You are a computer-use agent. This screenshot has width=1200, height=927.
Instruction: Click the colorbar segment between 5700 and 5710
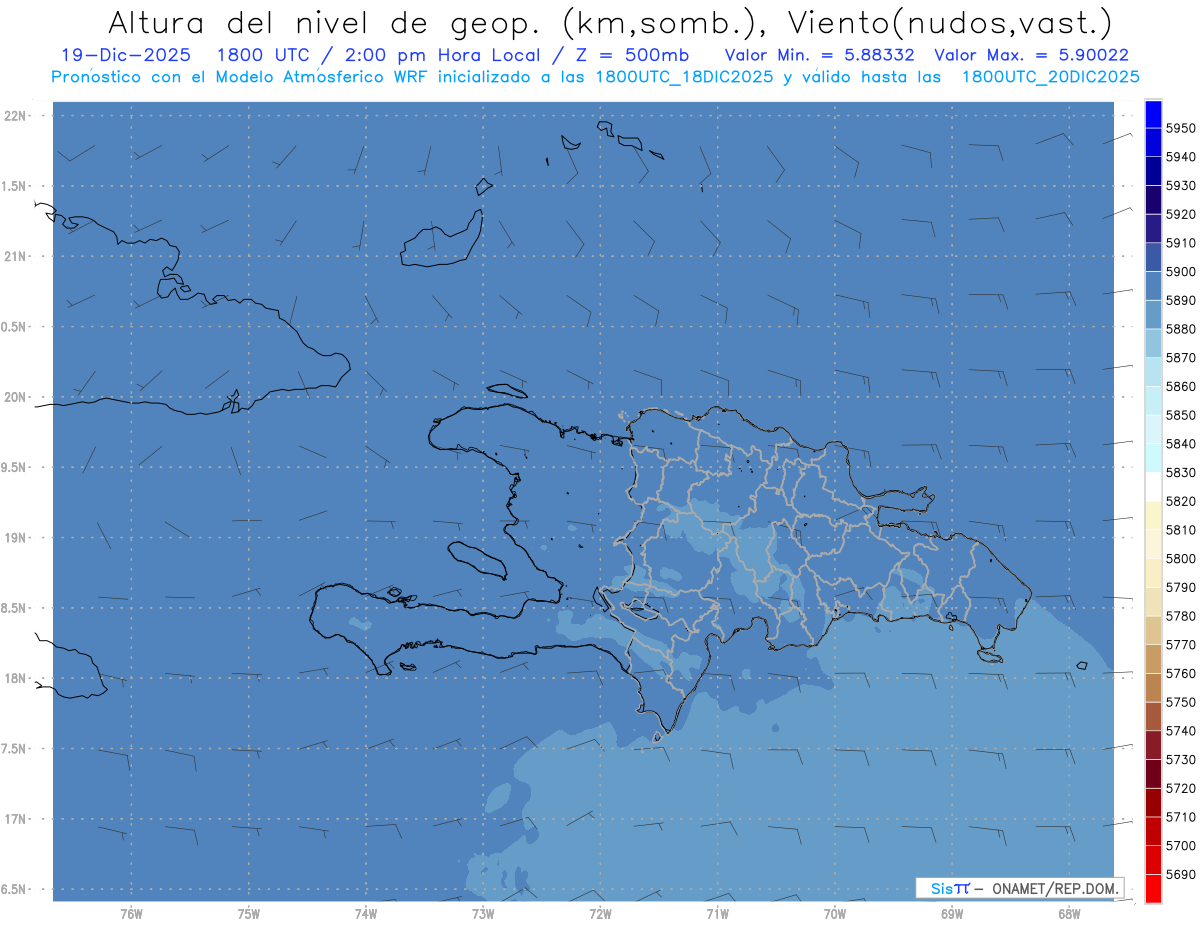1153,830
